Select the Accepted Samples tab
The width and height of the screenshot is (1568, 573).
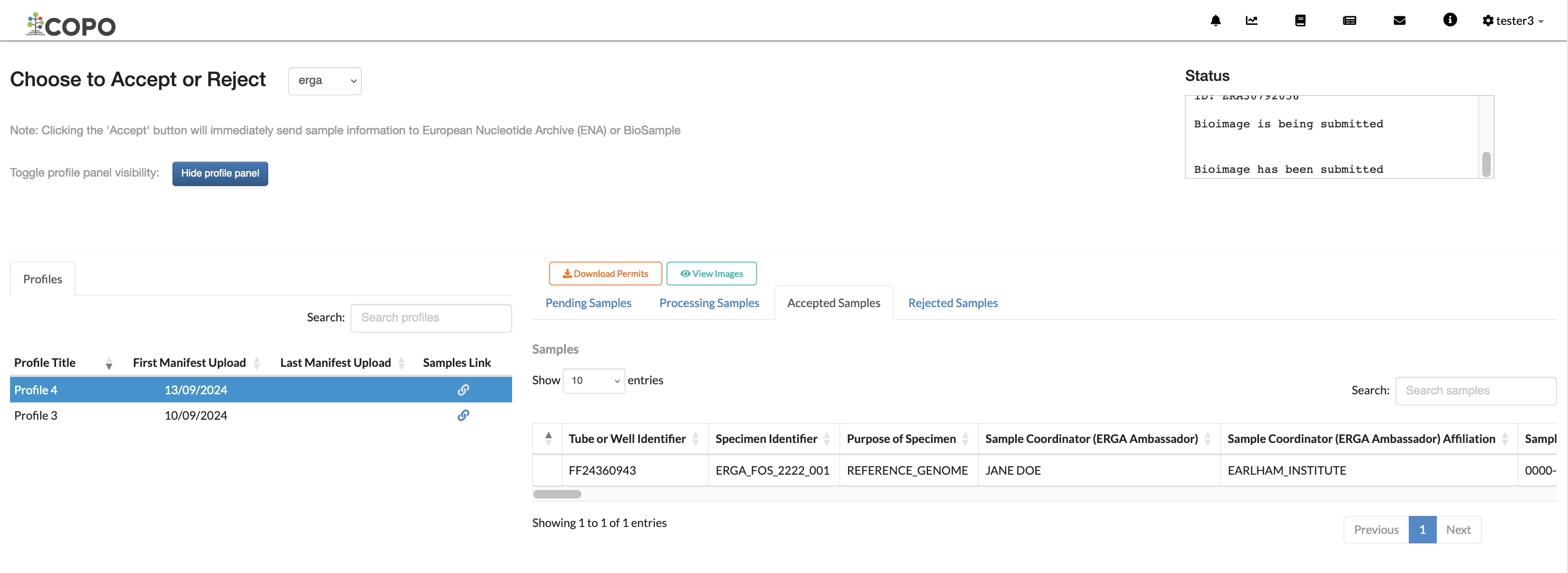click(x=833, y=303)
